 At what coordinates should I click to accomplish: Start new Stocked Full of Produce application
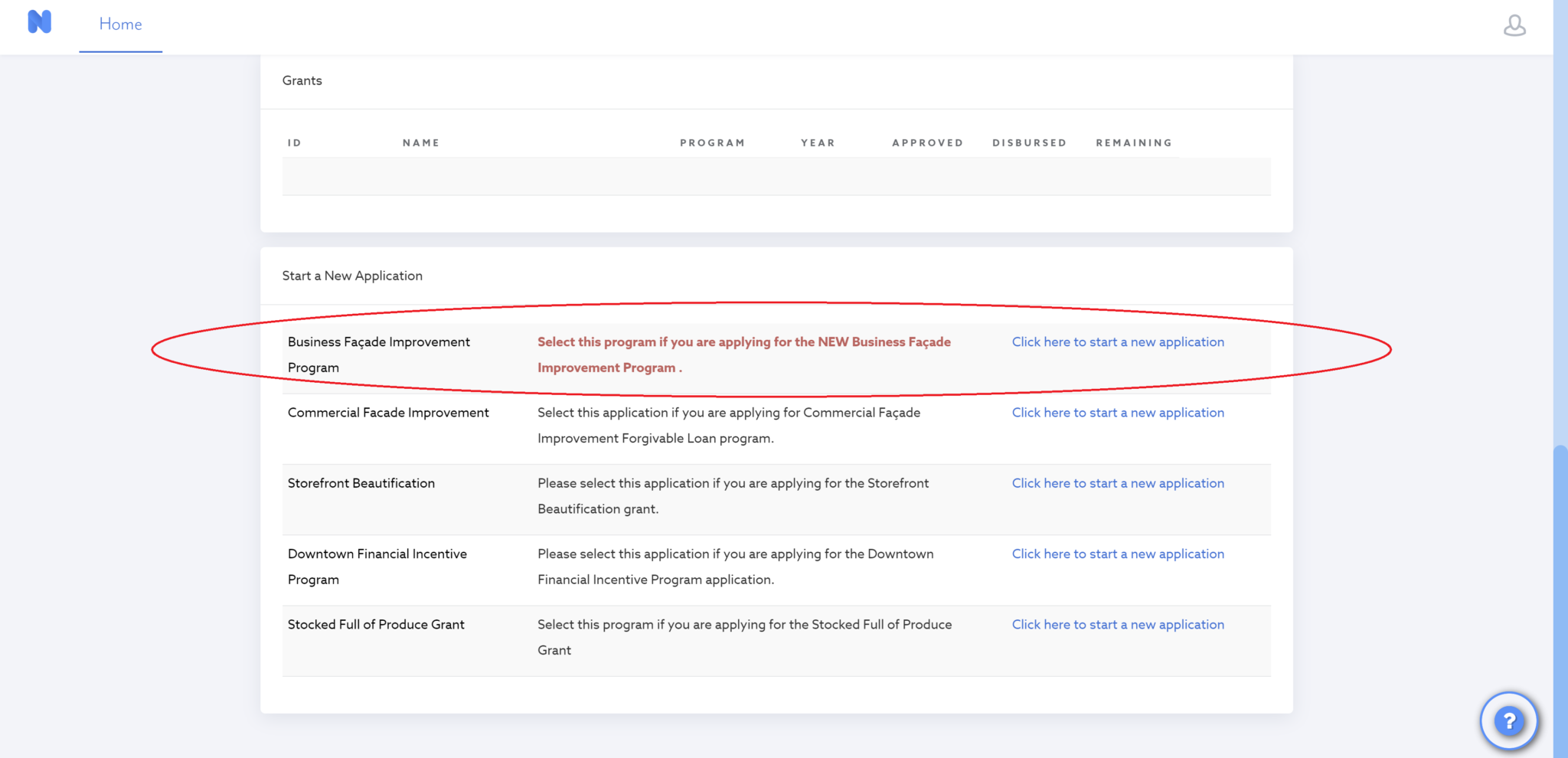pyautogui.click(x=1118, y=625)
